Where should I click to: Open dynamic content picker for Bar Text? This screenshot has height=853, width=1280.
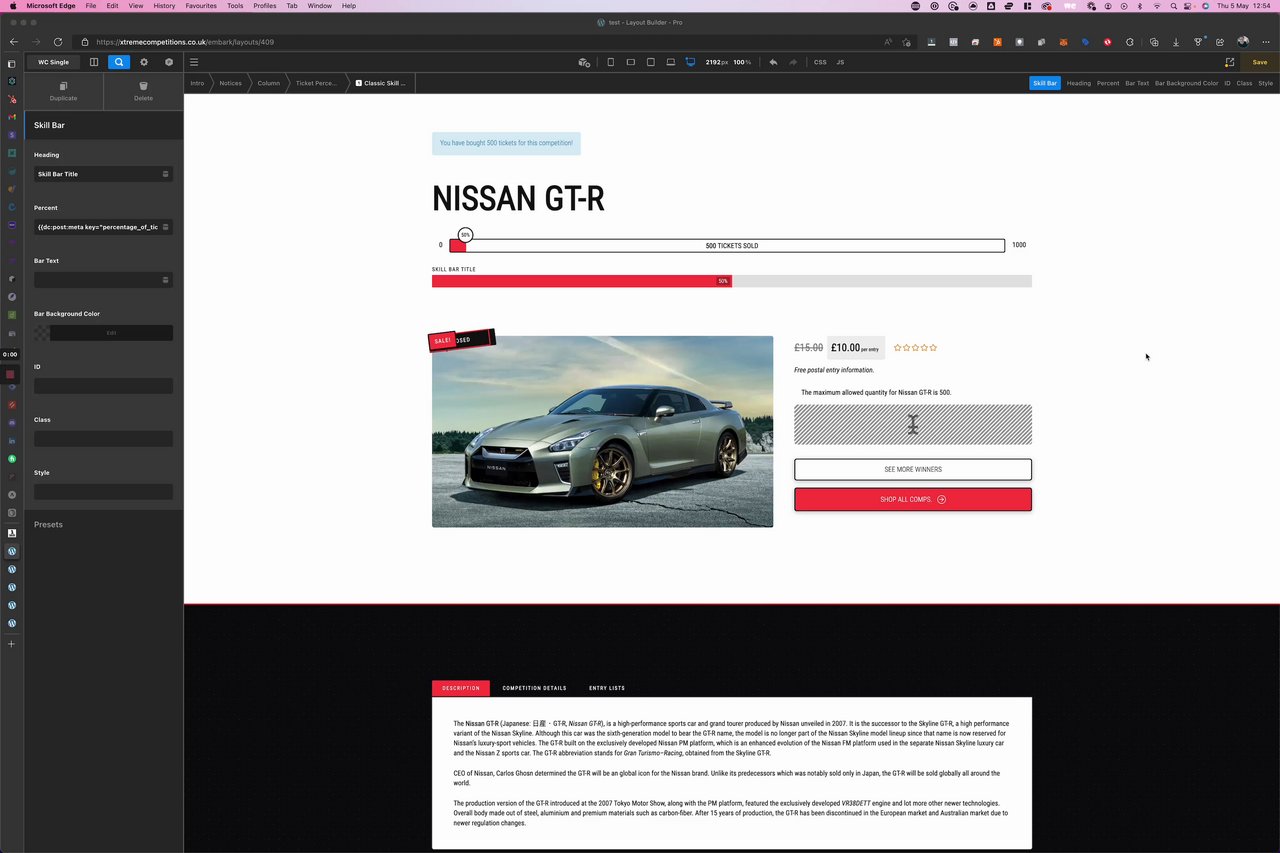tap(165, 280)
